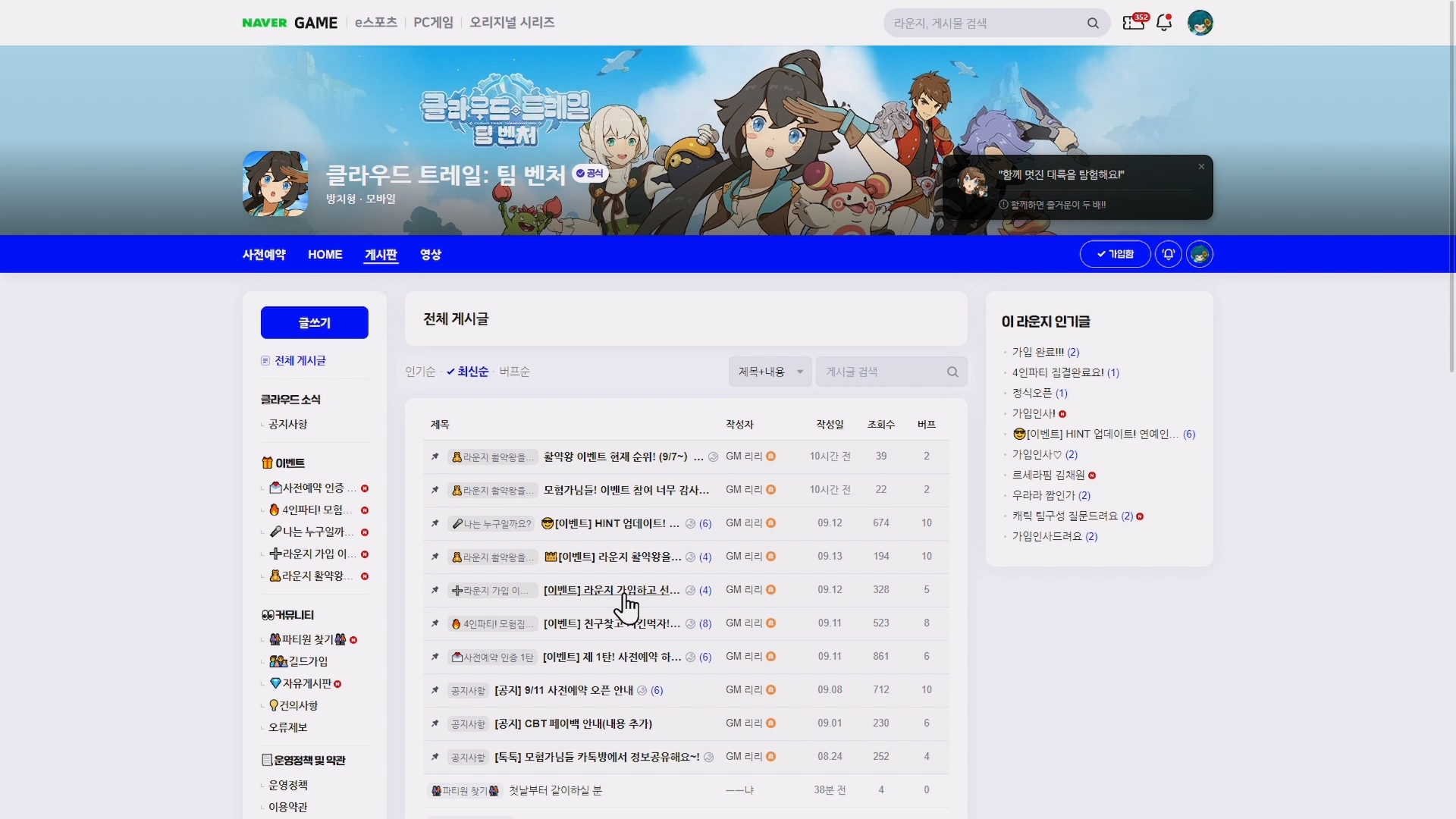Click the 4인파티! 모험집 tag in list
The height and width of the screenshot is (819, 1456).
492,624
